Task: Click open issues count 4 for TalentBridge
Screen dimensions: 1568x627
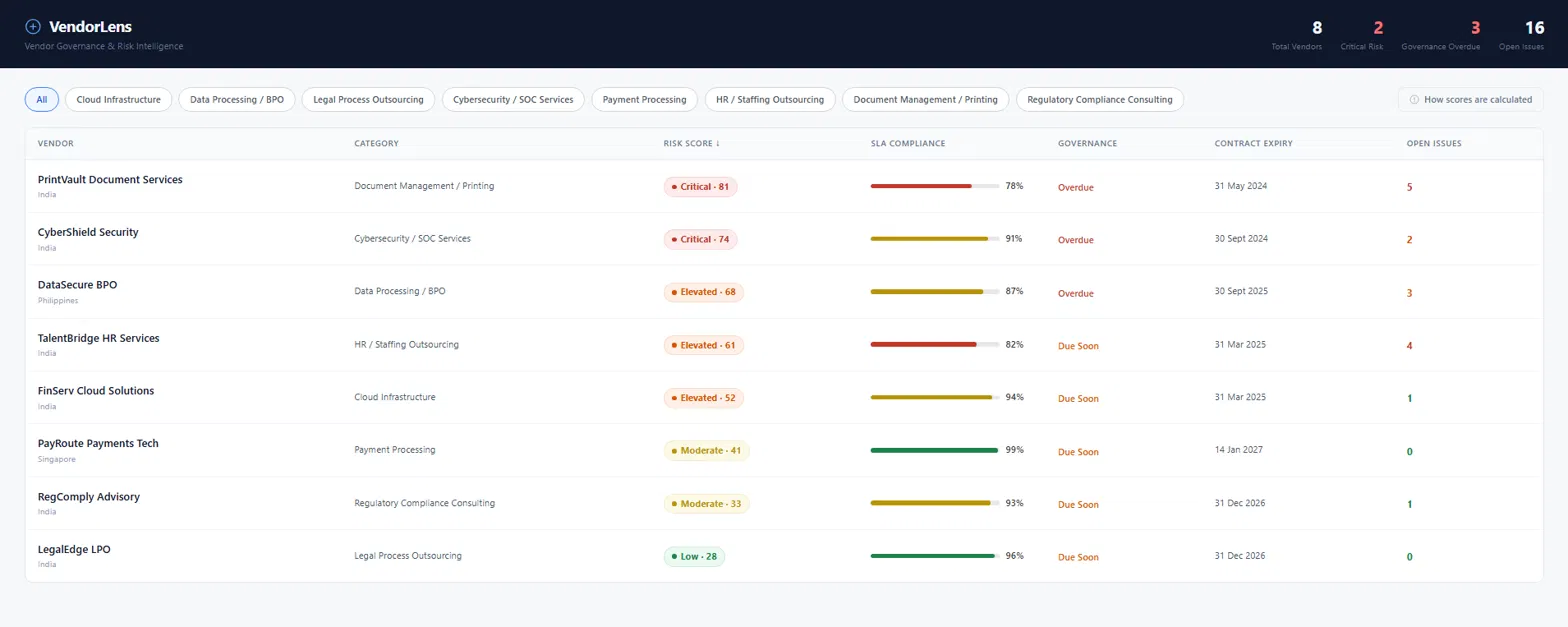Action: [x=1410, y=346]
